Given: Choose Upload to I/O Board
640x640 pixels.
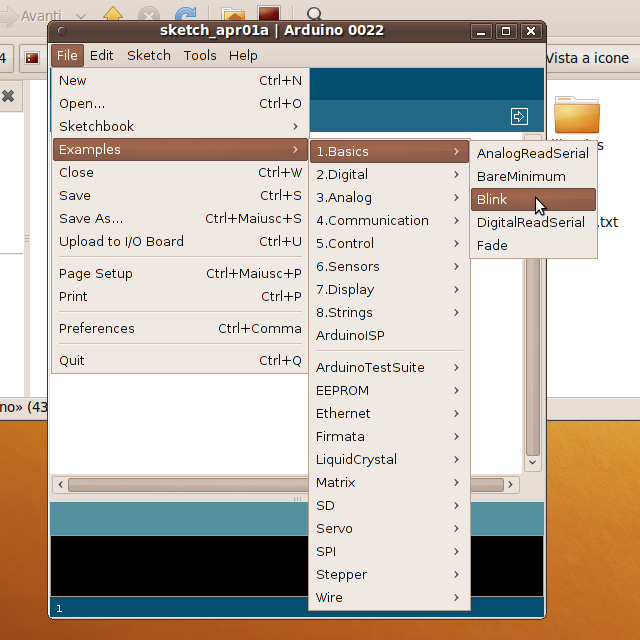Looking at the screenshot, I should point(180,241).
